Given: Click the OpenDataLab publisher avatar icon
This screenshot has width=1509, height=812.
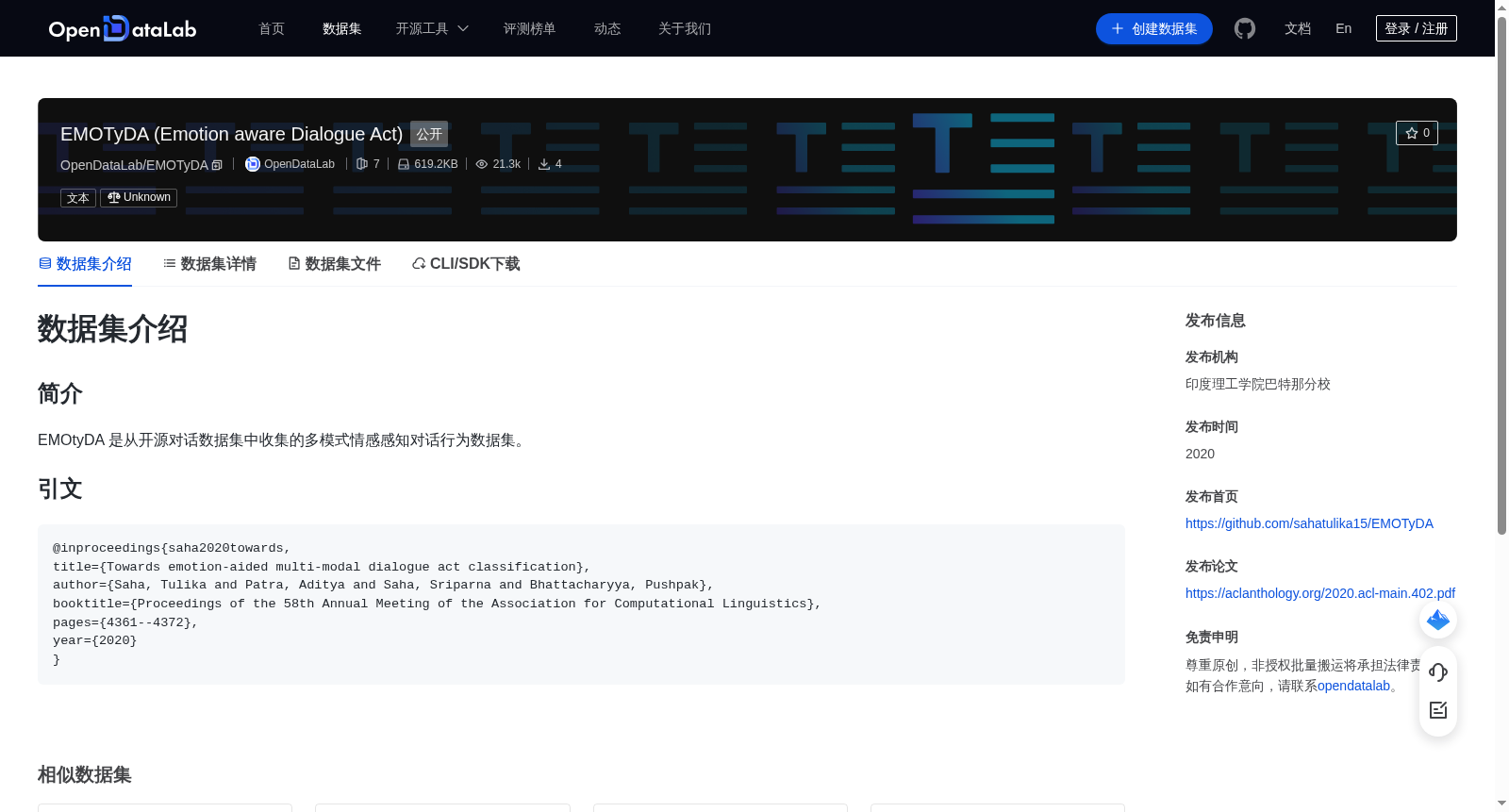Looking at the screenshot, I should 253,164.
